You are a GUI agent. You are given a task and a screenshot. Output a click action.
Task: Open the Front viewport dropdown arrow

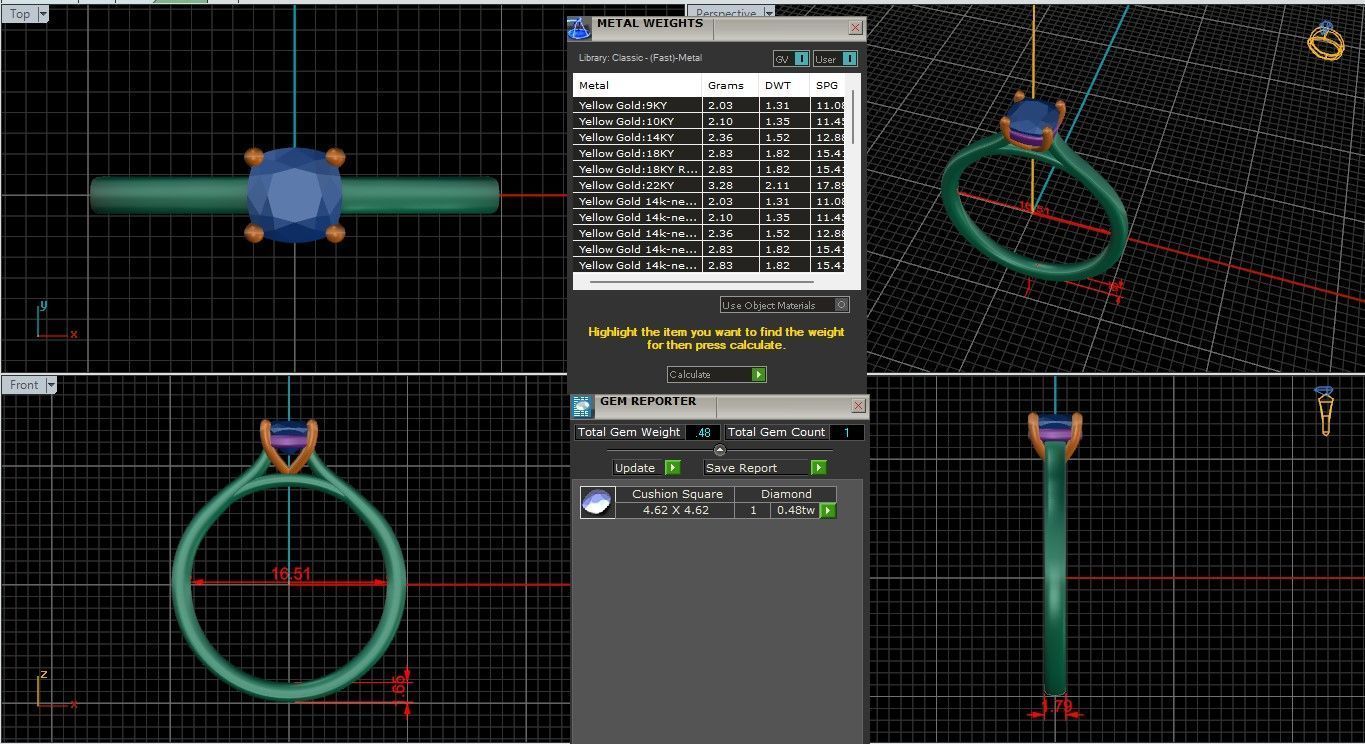[x=51, y=385]
